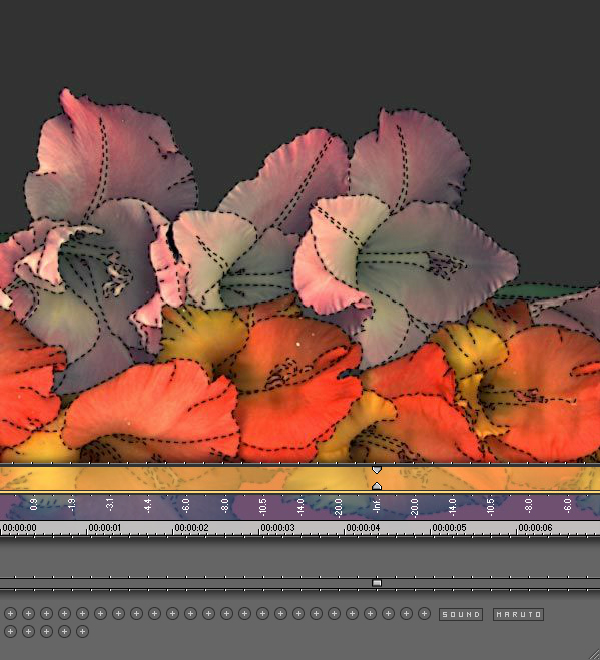Click the 00:00:03 timecode on the ruler
This screenshot has width=600, height=660.
pyautogui.click(x=277, y=527)
